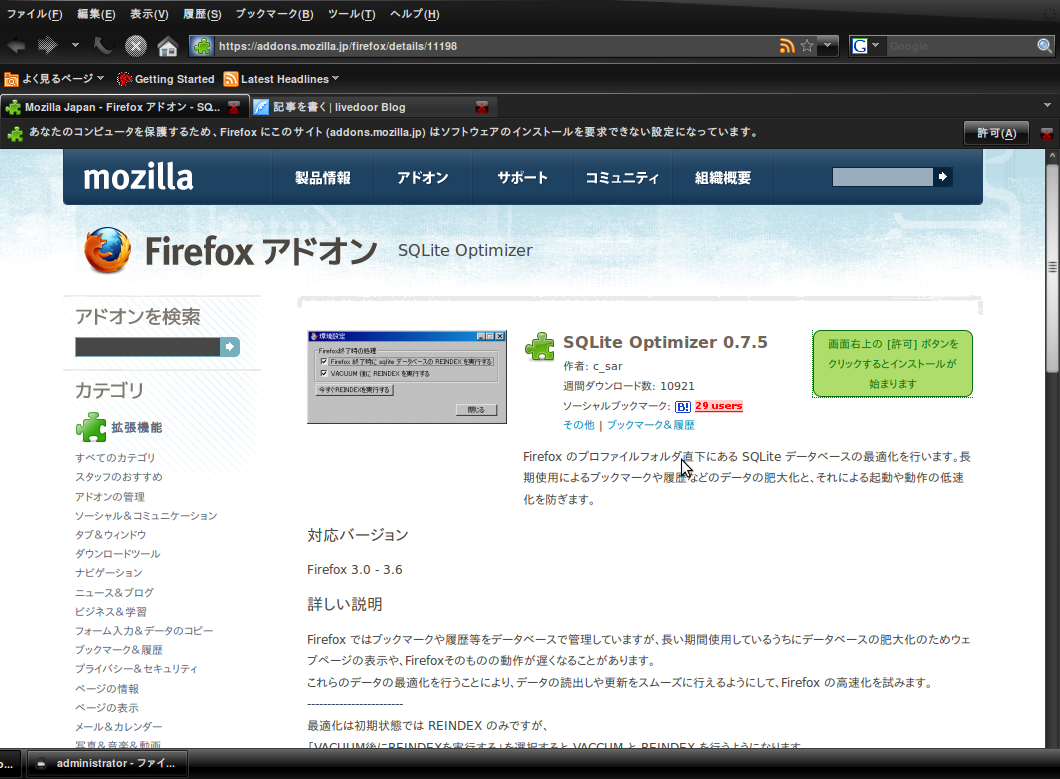Screen dimensions: 1060x779
Task: Open the Hatena Bookmark B! icon
Action: click(683, 407)
